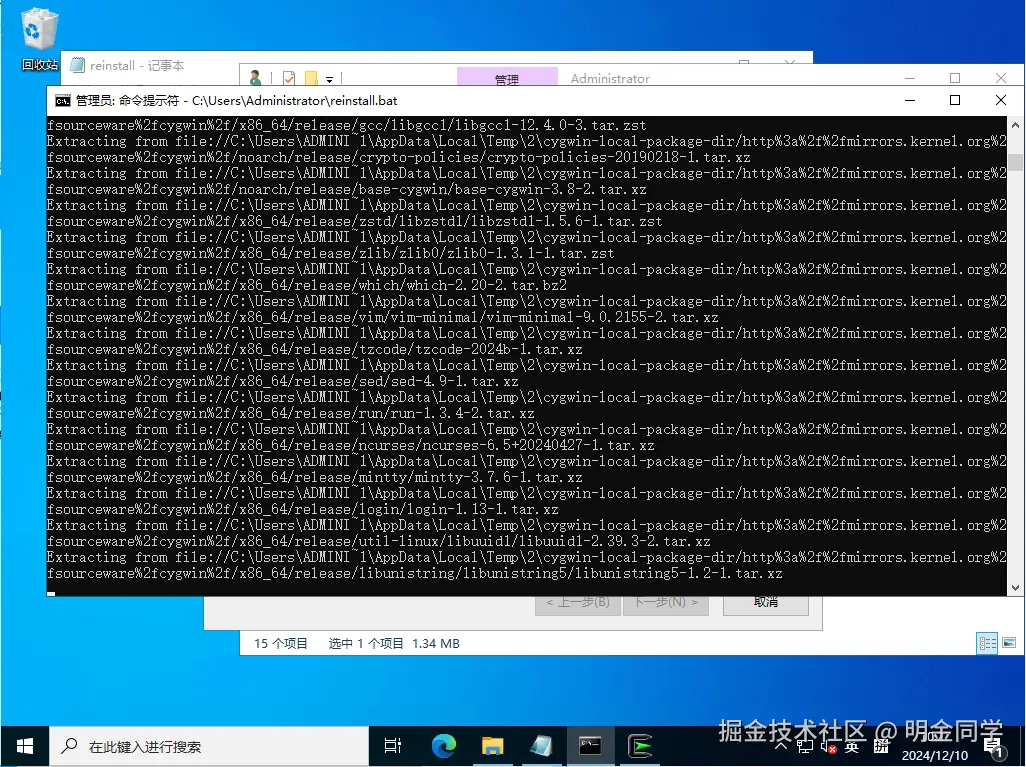This screenshot has width=1026, height=767.
Task: Click the taskbar search box
Action: [x=209, y=746]
